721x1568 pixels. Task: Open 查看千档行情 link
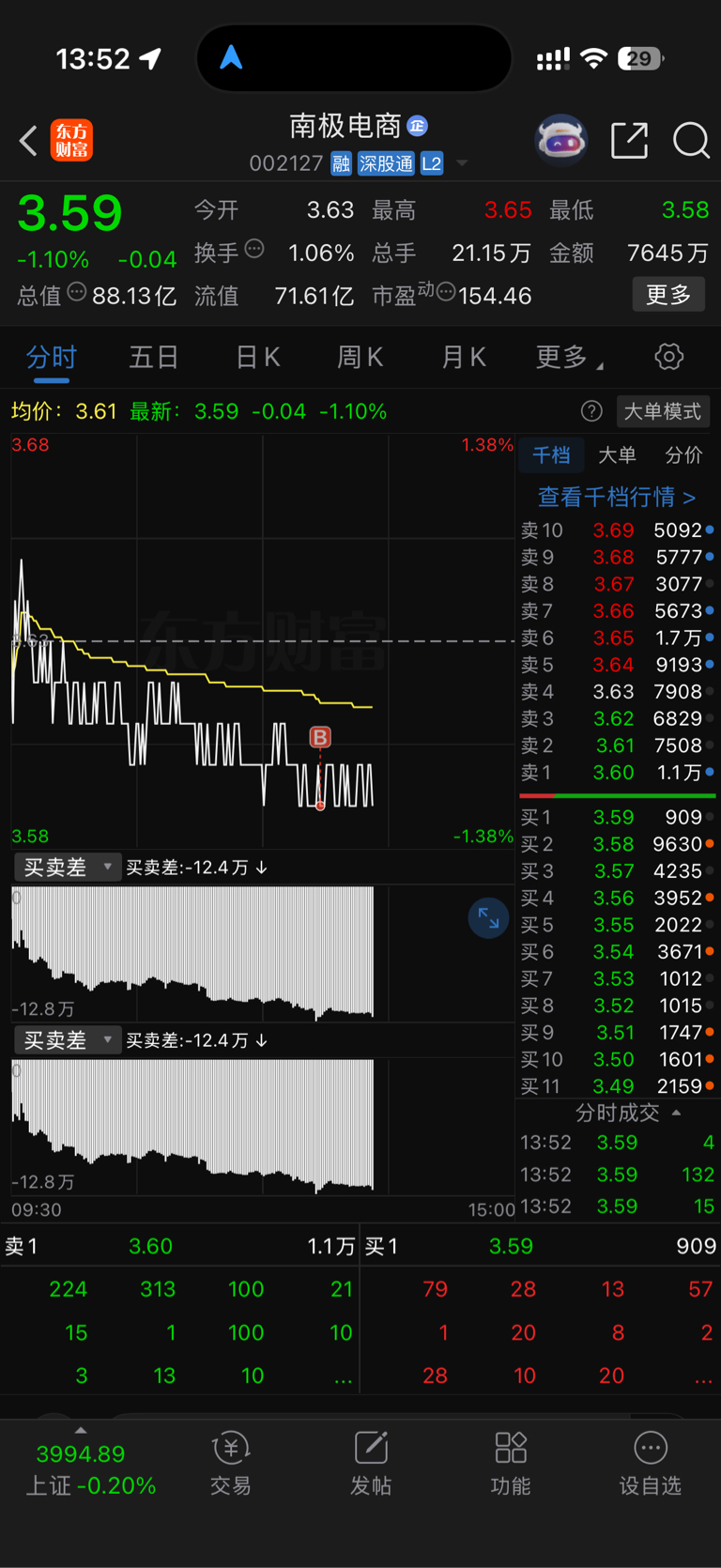[x=617, y=497]
